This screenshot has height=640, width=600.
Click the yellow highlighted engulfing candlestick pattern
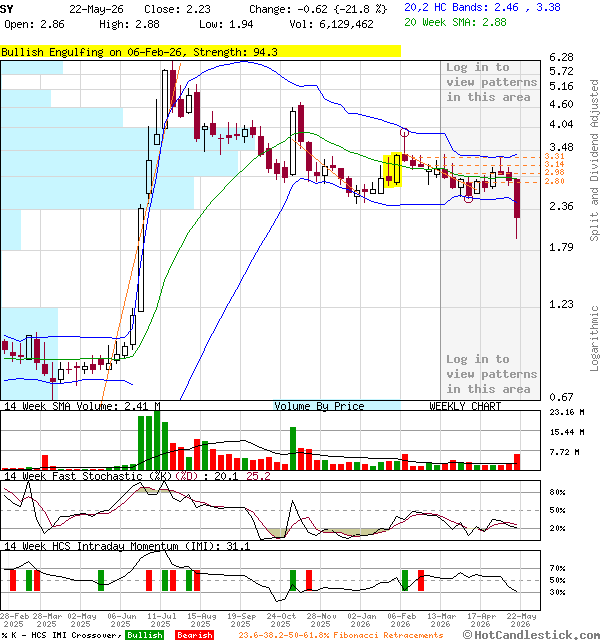(393, 170)
